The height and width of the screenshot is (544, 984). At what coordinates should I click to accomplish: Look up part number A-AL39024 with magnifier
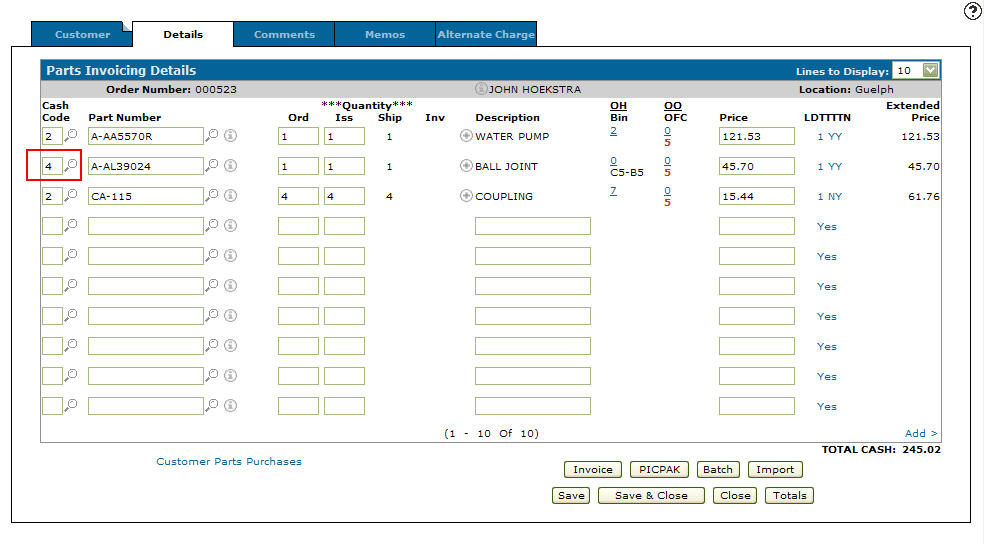pos(213,165)
